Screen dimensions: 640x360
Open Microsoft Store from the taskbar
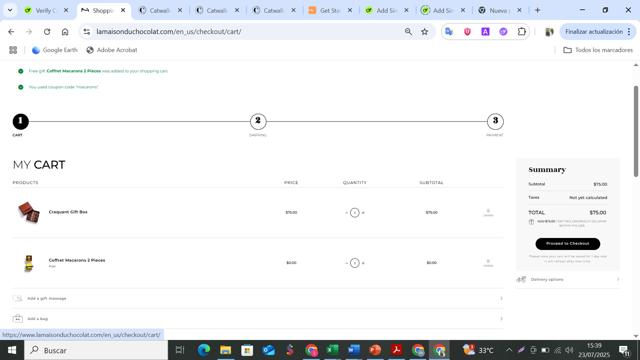247,350
